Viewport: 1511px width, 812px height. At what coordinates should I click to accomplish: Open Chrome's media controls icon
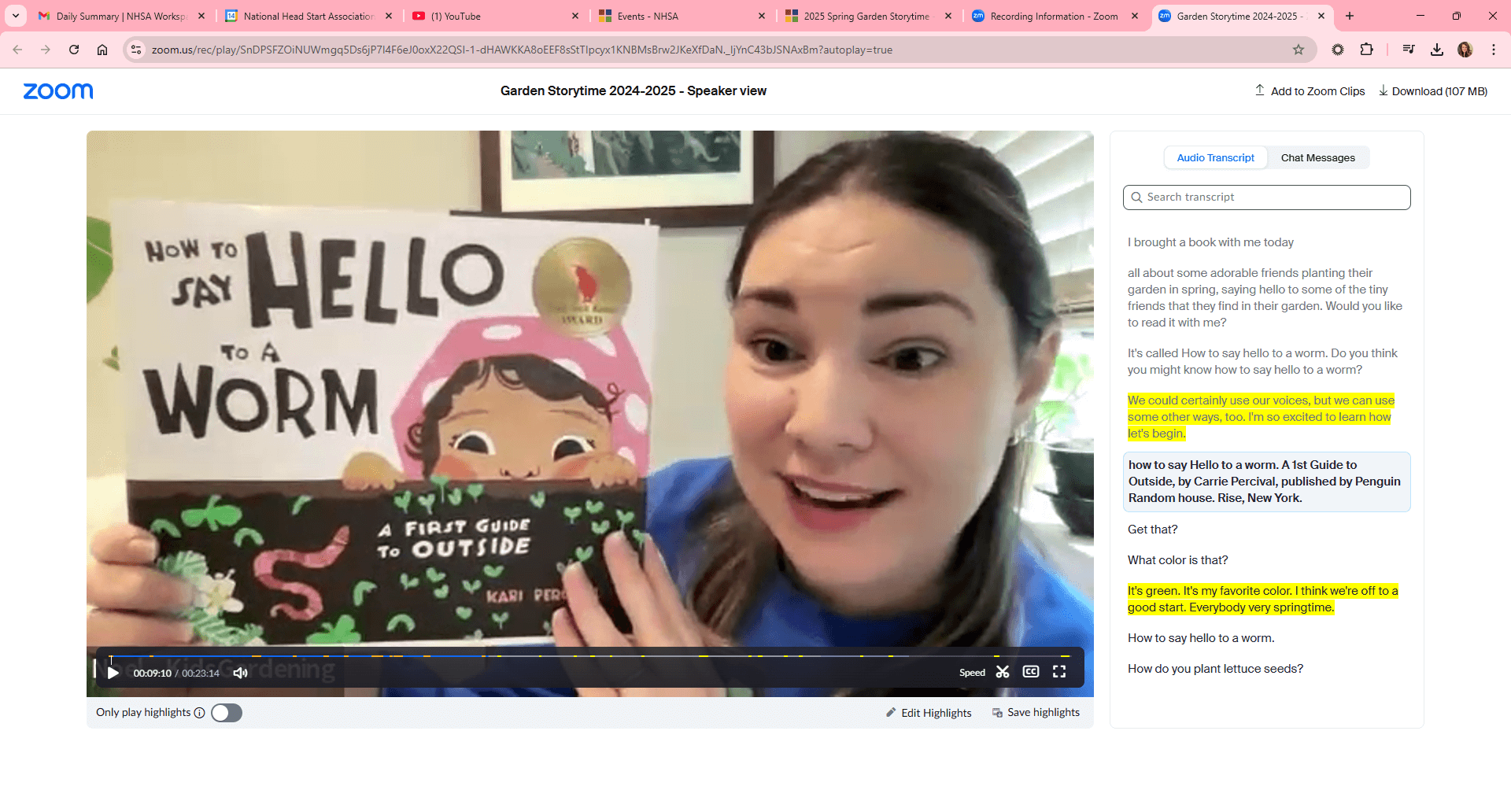click(x=1409, y=49)
